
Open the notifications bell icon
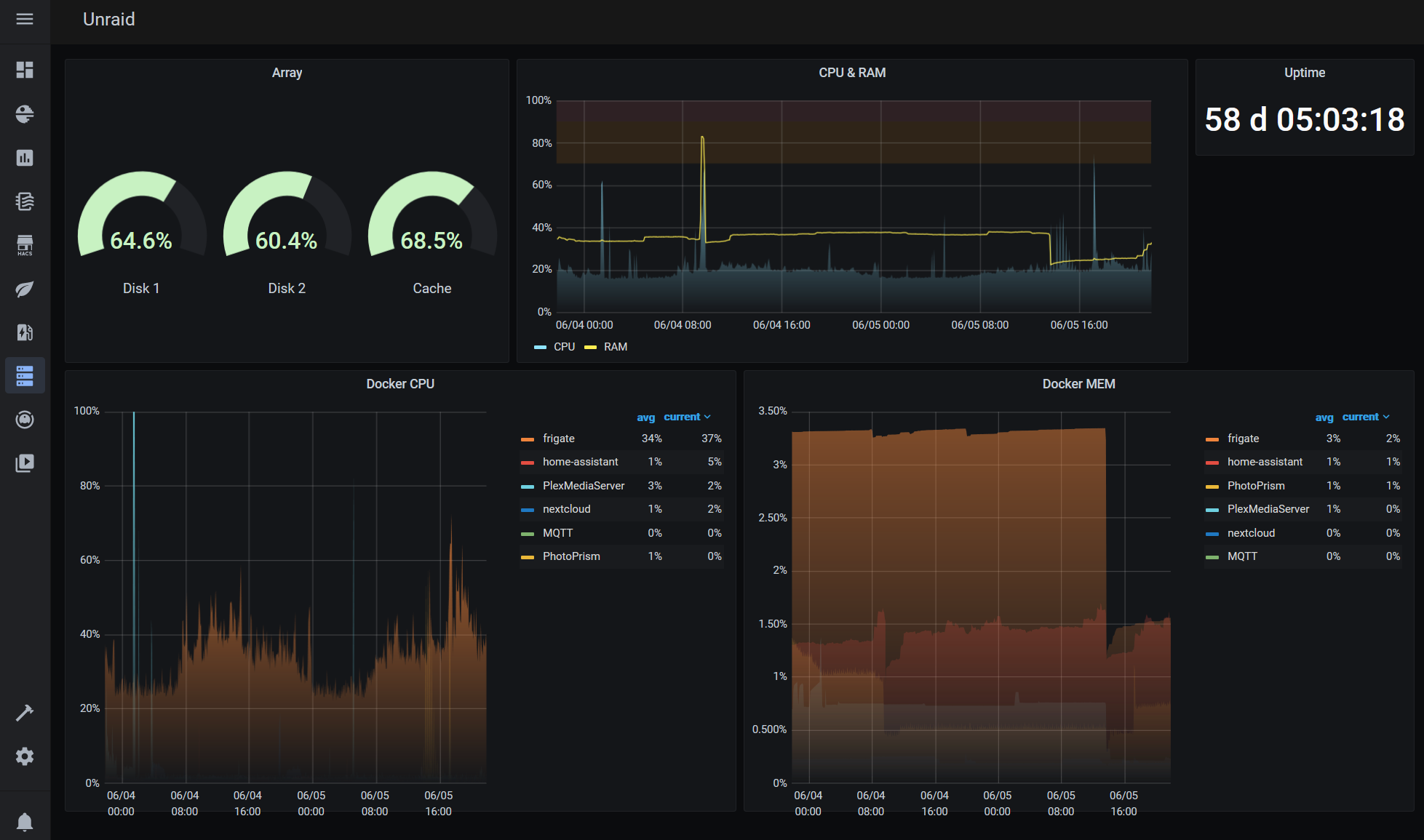click(25, 822)
